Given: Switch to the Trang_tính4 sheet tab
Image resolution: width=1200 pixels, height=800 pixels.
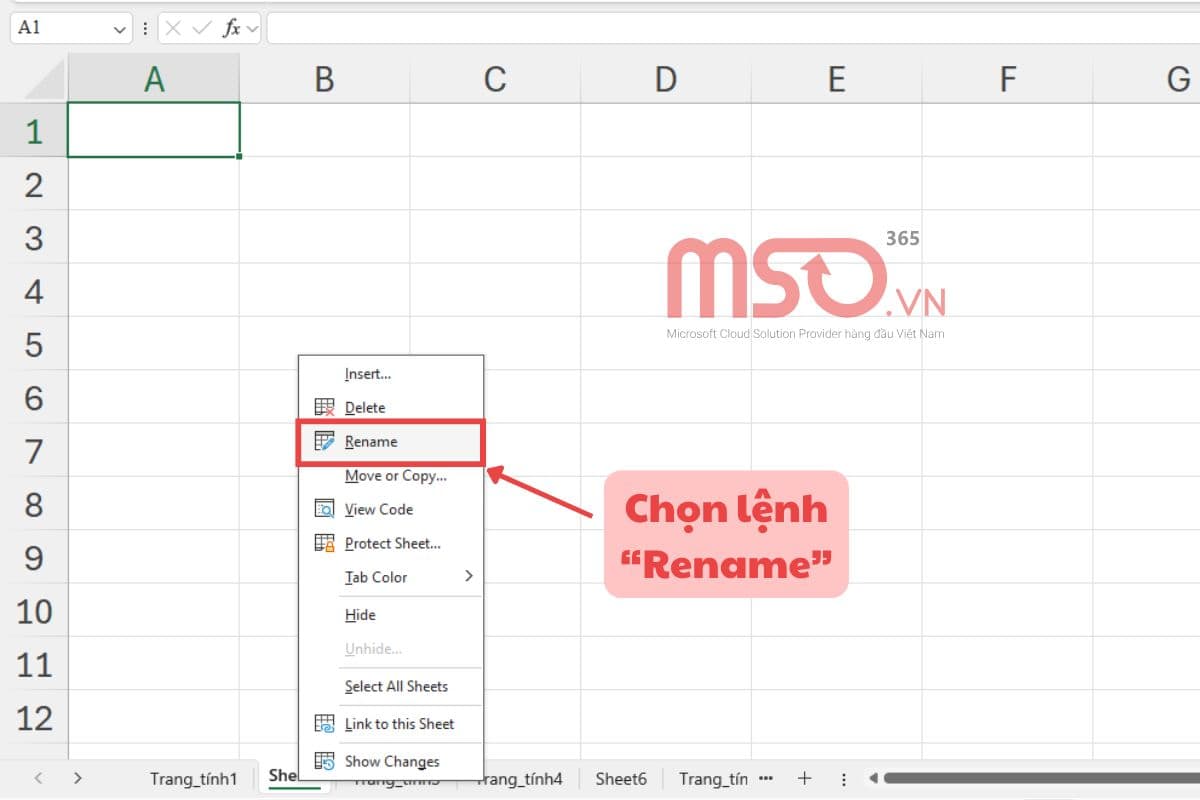Looking at the screenshot, I should 520,778.
